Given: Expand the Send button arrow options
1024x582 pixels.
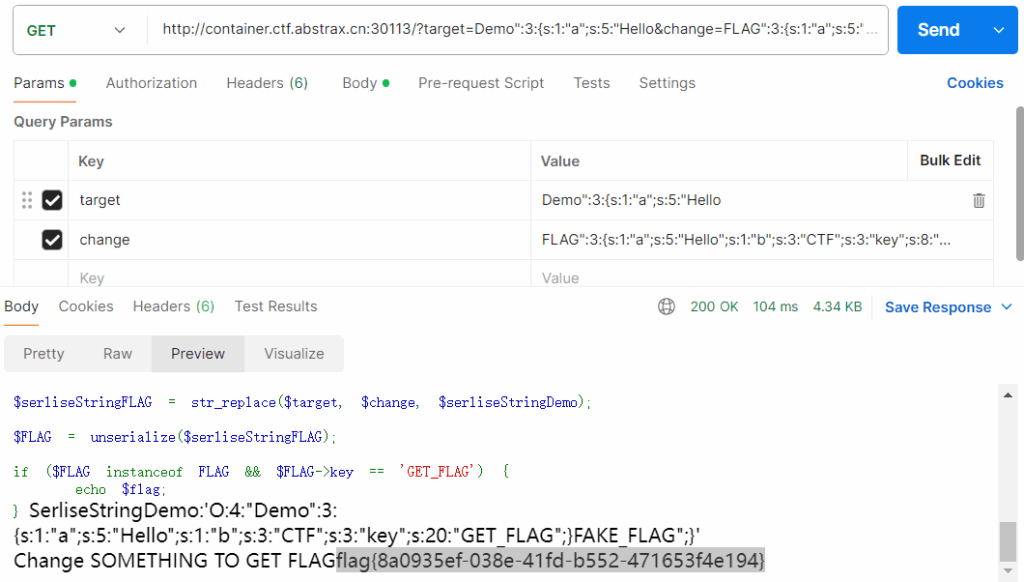Looking at the screenshot, I should [998, 30].
